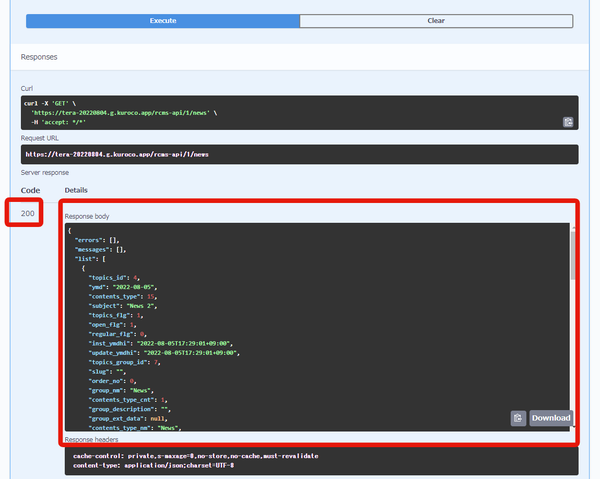
Task: Click the Clear button
Action: point(436,21)
